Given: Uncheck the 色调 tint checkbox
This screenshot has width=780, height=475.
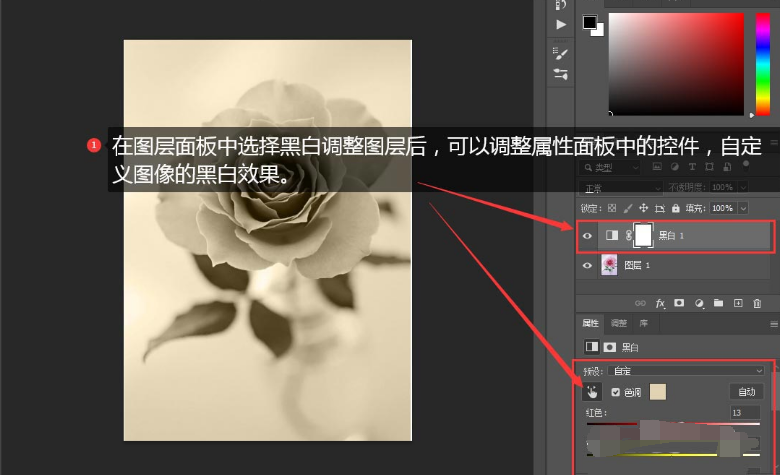Looking at the screenshot, I should 615,392.
